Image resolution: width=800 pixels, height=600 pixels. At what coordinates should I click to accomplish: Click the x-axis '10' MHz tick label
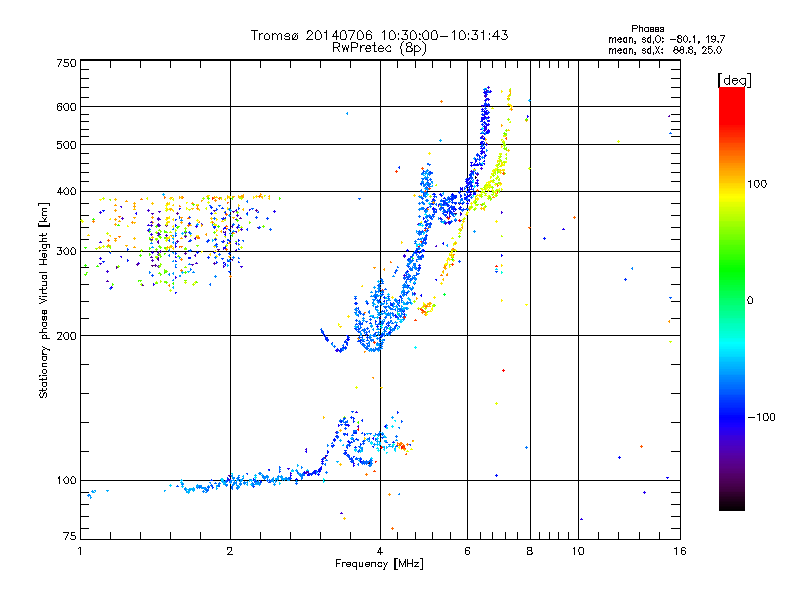click(578, 551)
